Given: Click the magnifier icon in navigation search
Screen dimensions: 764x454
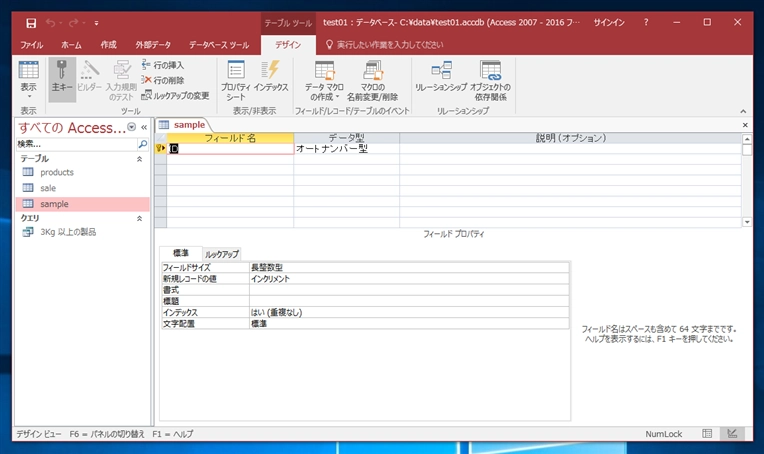Looking at the screenshot, I should [143, 144].
